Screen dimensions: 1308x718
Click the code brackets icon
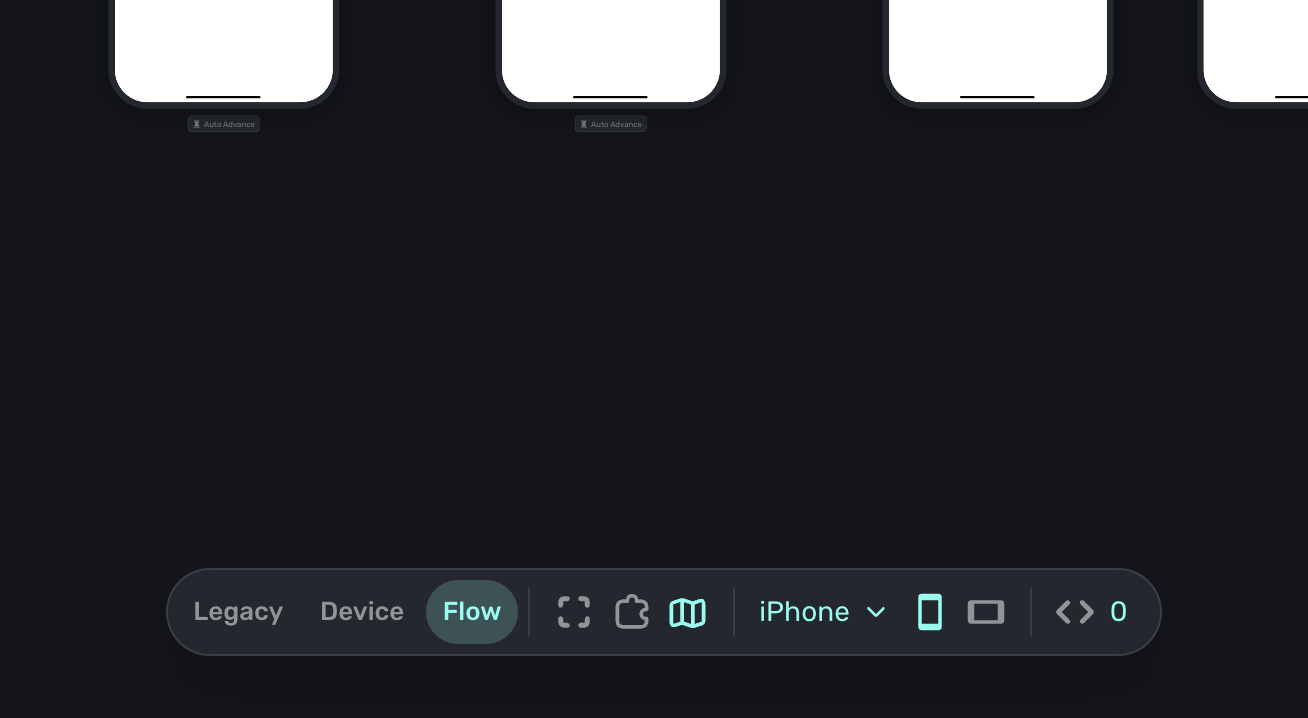1075,612
